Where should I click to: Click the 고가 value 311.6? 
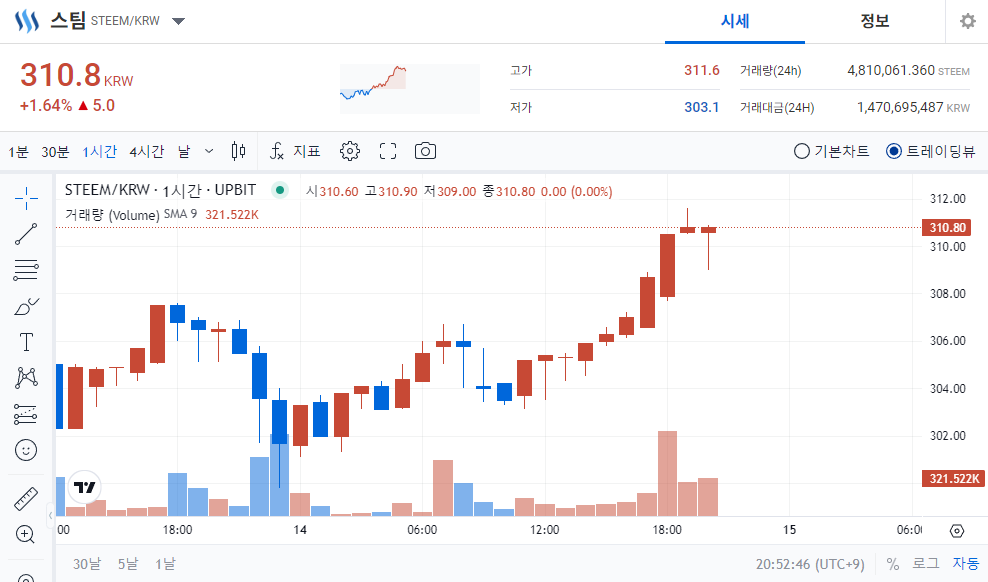[x=701, y=70]
